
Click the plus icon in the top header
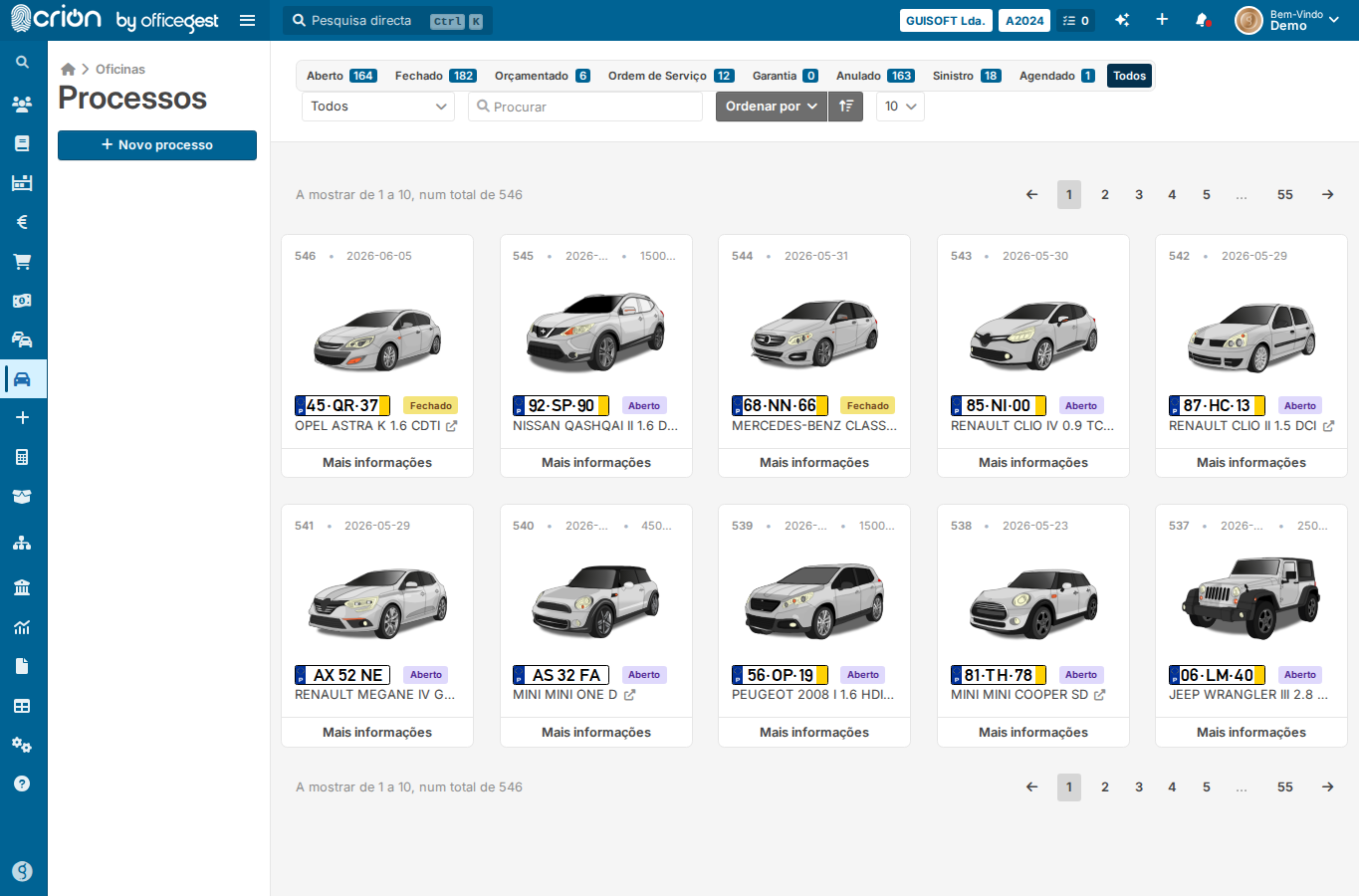point(1162,20)
